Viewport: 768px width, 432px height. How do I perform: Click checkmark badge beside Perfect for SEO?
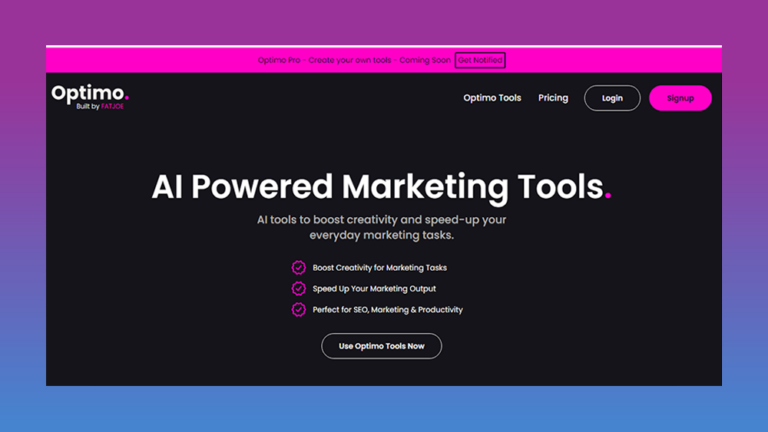pyautogui.click(x=298, y=310)
